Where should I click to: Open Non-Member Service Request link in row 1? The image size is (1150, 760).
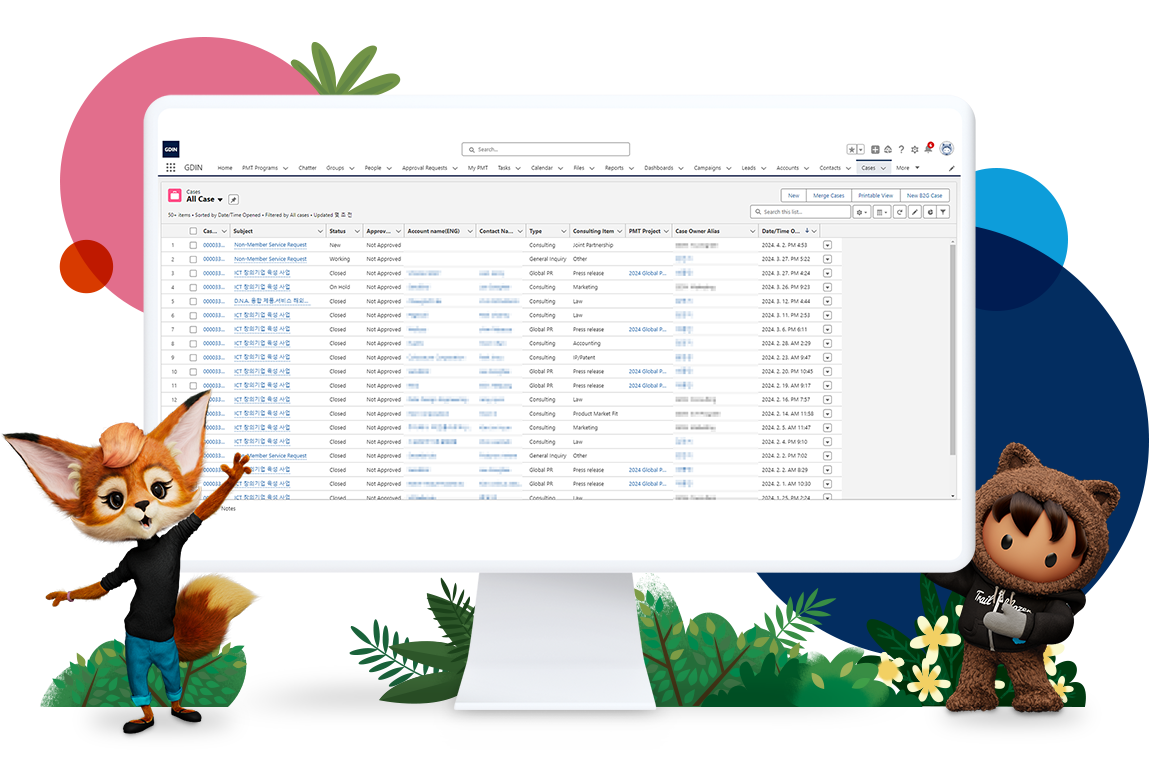(x=270, y=245)
